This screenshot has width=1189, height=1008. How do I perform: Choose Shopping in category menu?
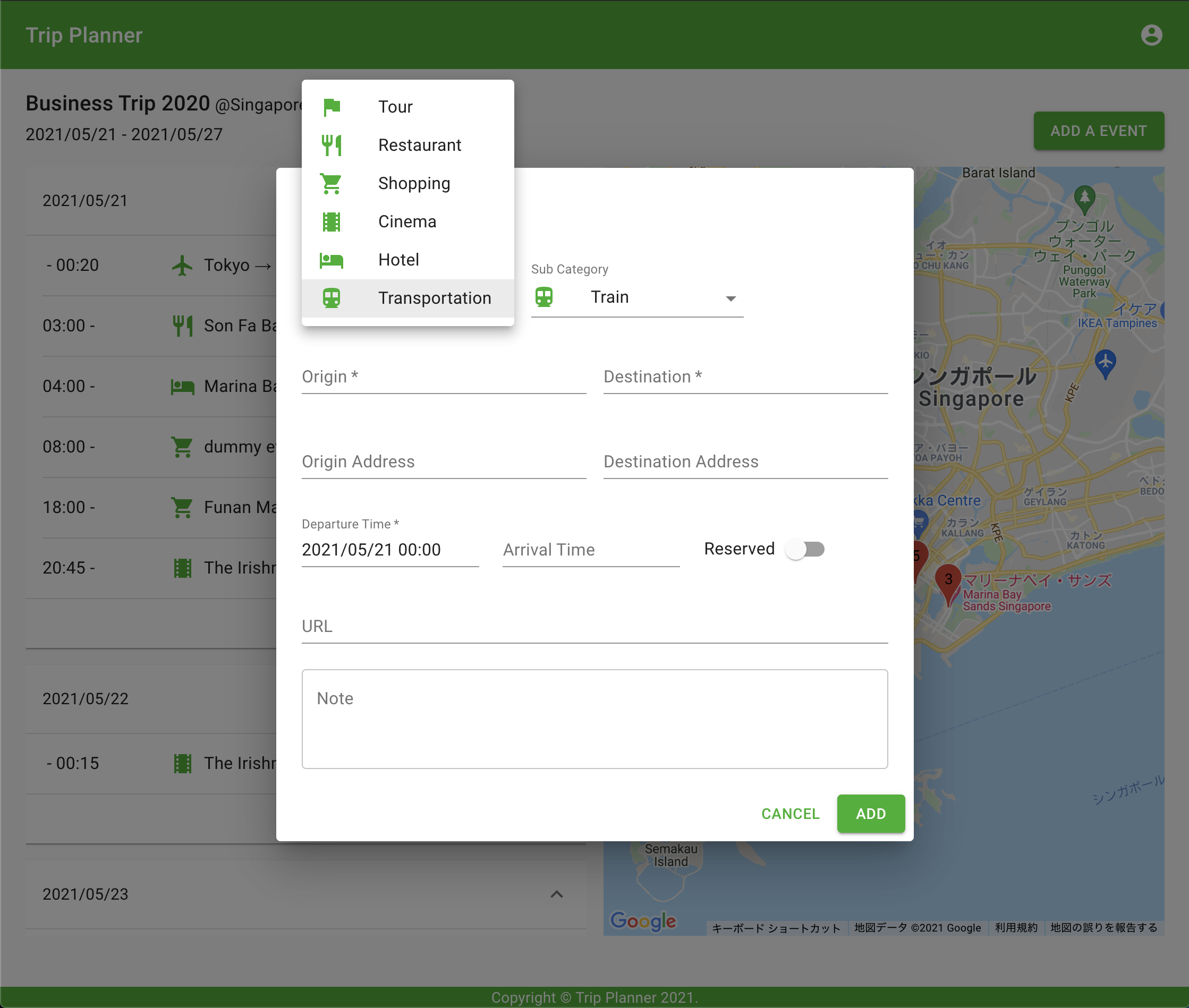[x=408, y=183]
